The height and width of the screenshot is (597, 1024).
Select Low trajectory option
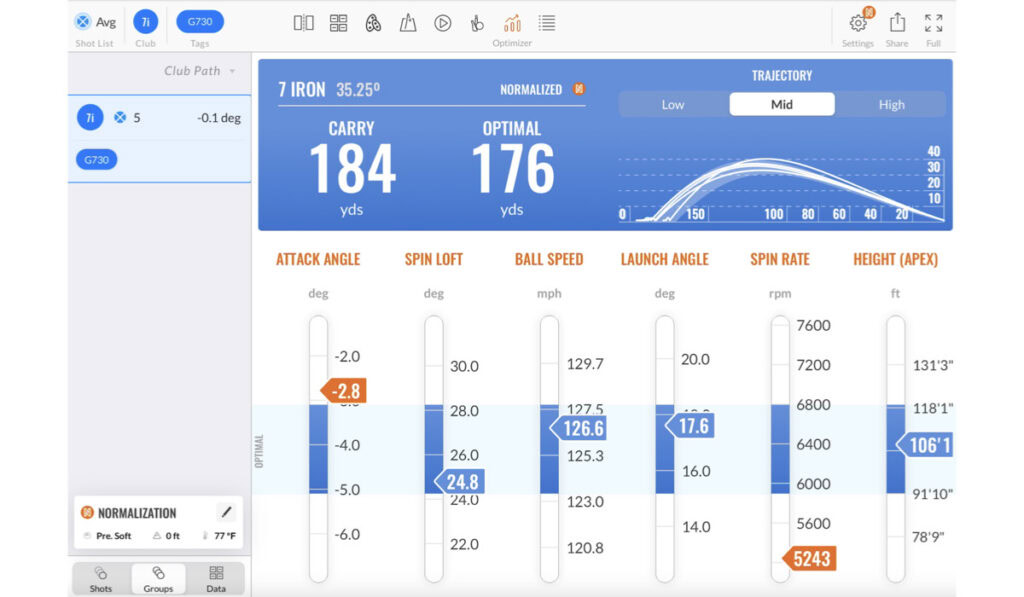(673, 105)
